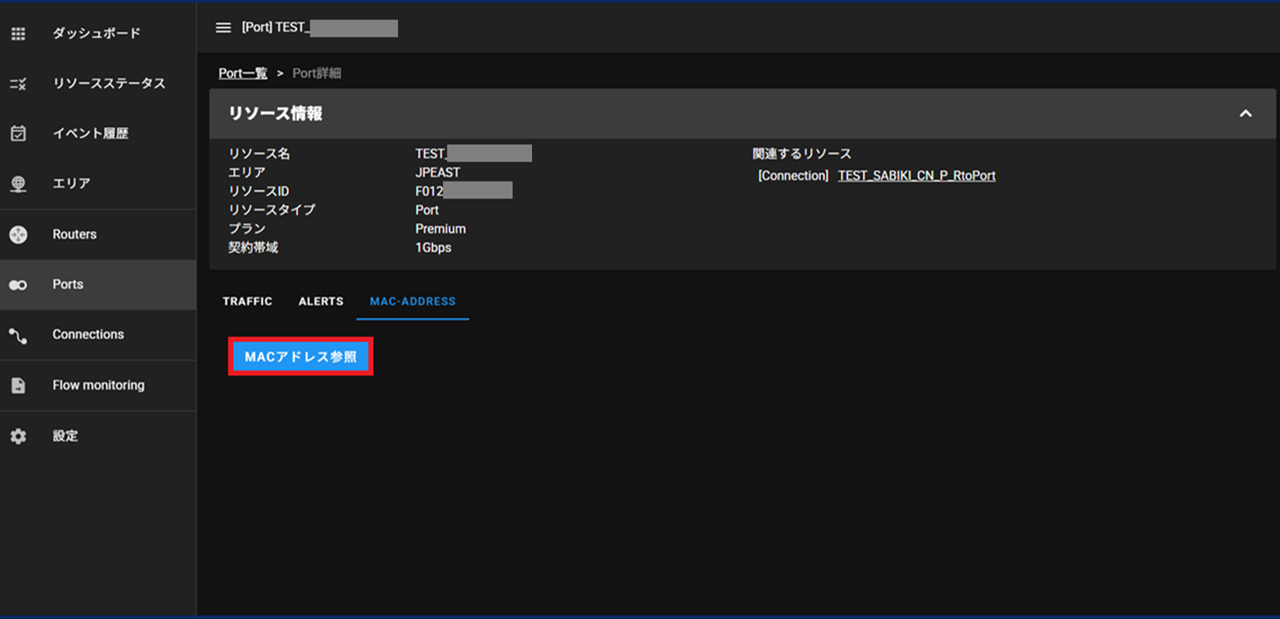Click the リソース情報 panel header title
The width and height of the screenshot is (1280, 619).
(x=276, y=114)
